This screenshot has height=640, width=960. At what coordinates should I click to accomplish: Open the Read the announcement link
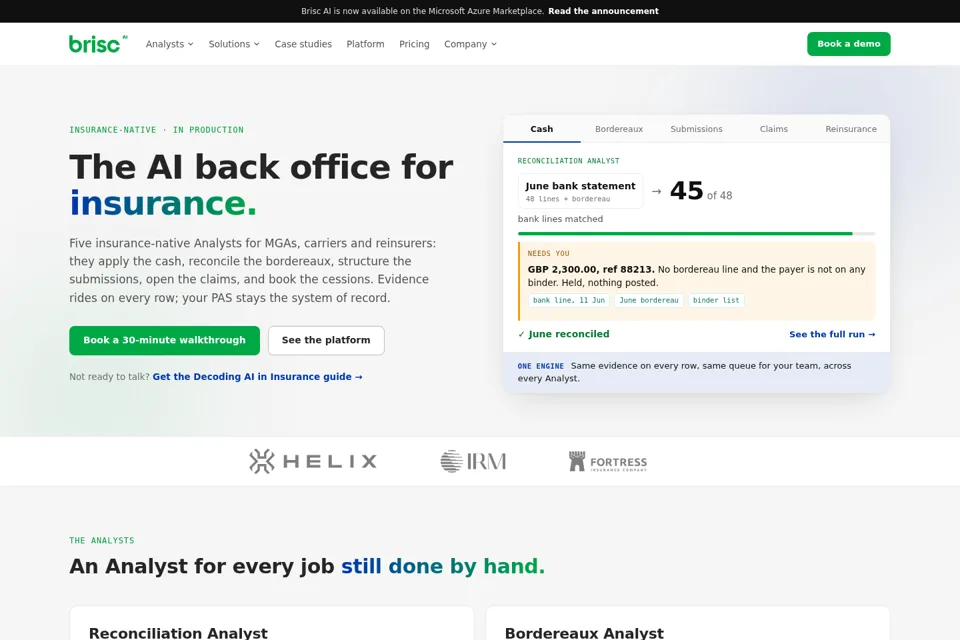[603, 11]
